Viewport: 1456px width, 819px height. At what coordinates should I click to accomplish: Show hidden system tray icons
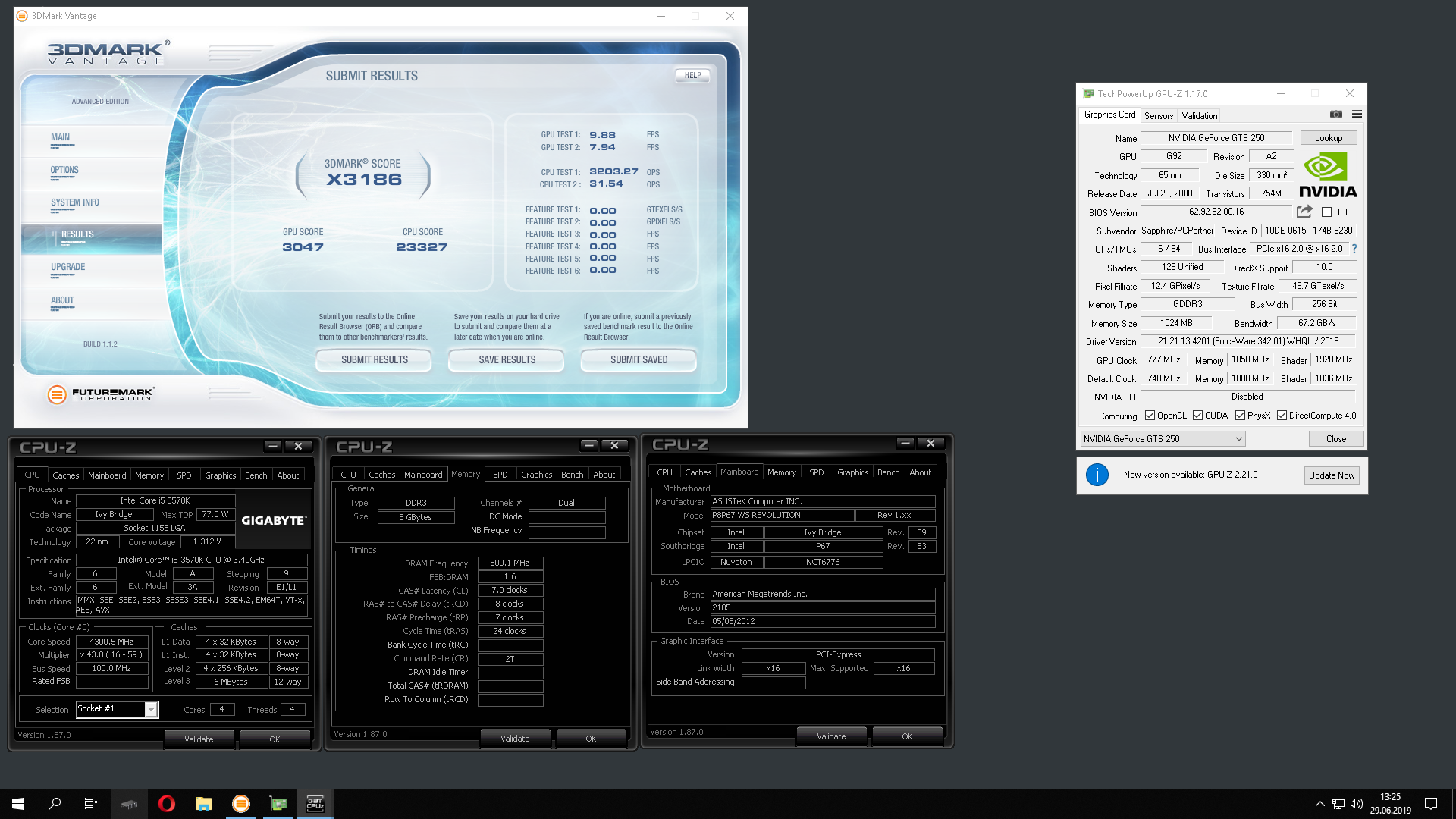pos(1320,804)
